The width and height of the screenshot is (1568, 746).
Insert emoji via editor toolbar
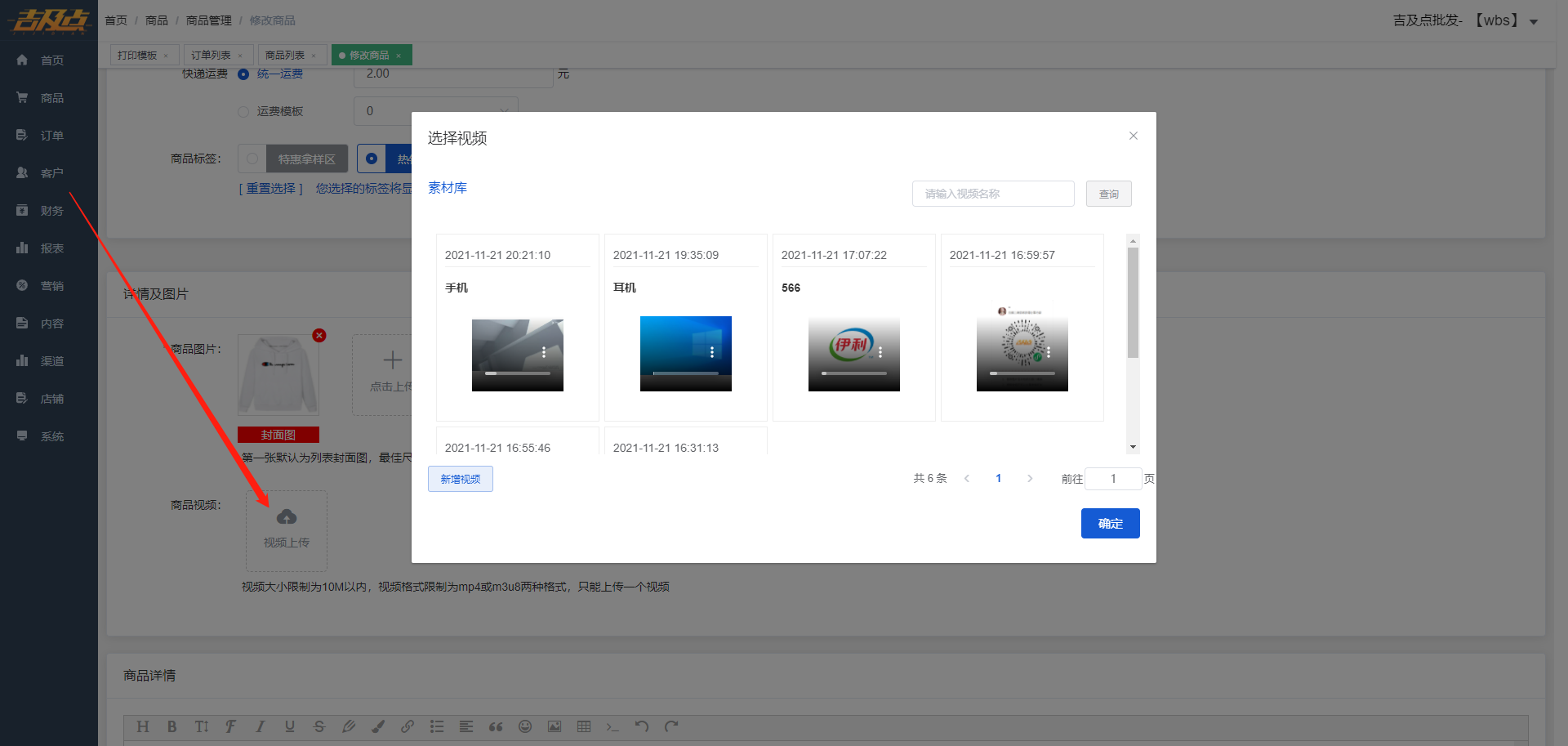click(525, 726)
